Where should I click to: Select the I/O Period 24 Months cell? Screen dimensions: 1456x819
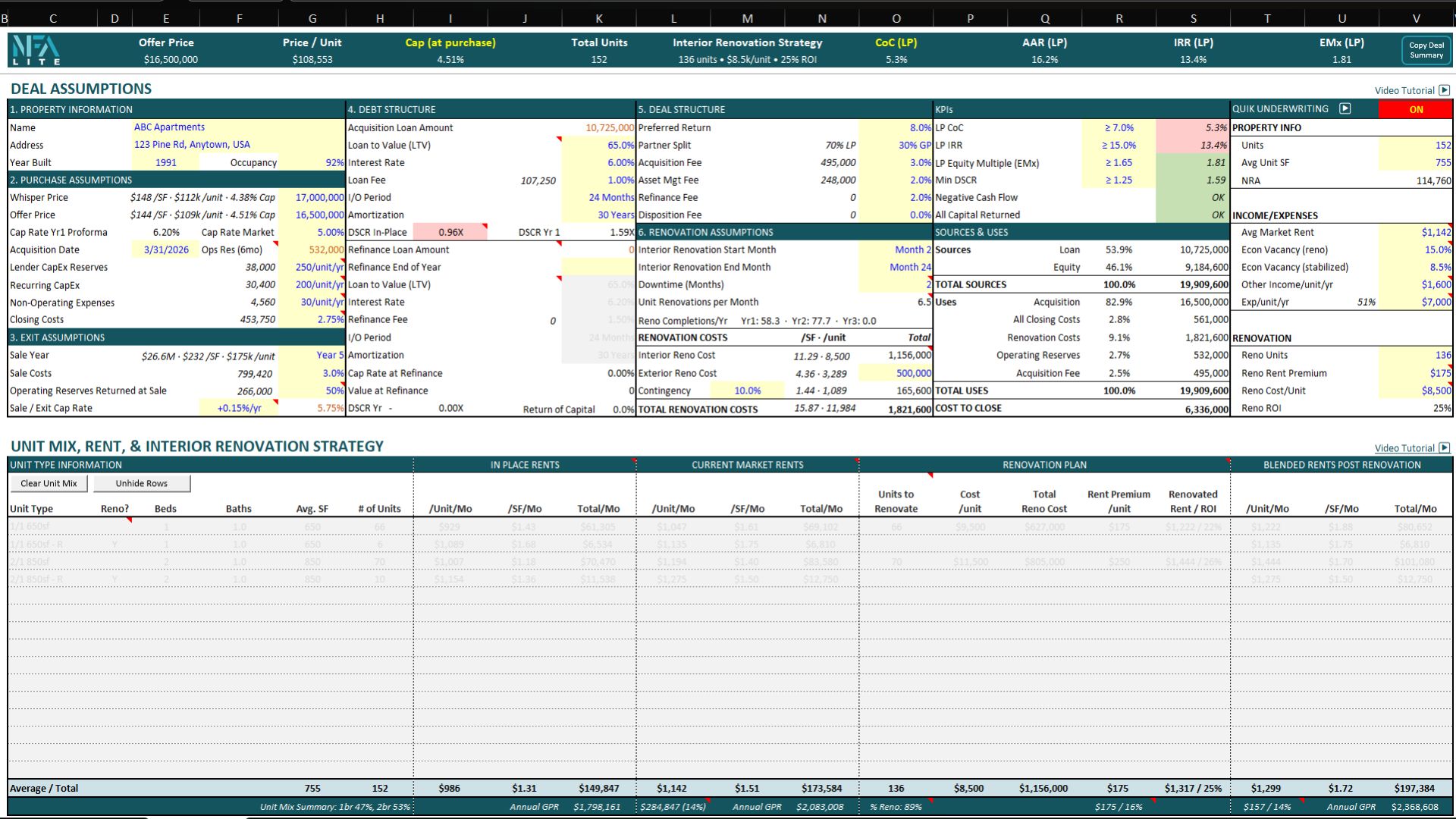598,198
